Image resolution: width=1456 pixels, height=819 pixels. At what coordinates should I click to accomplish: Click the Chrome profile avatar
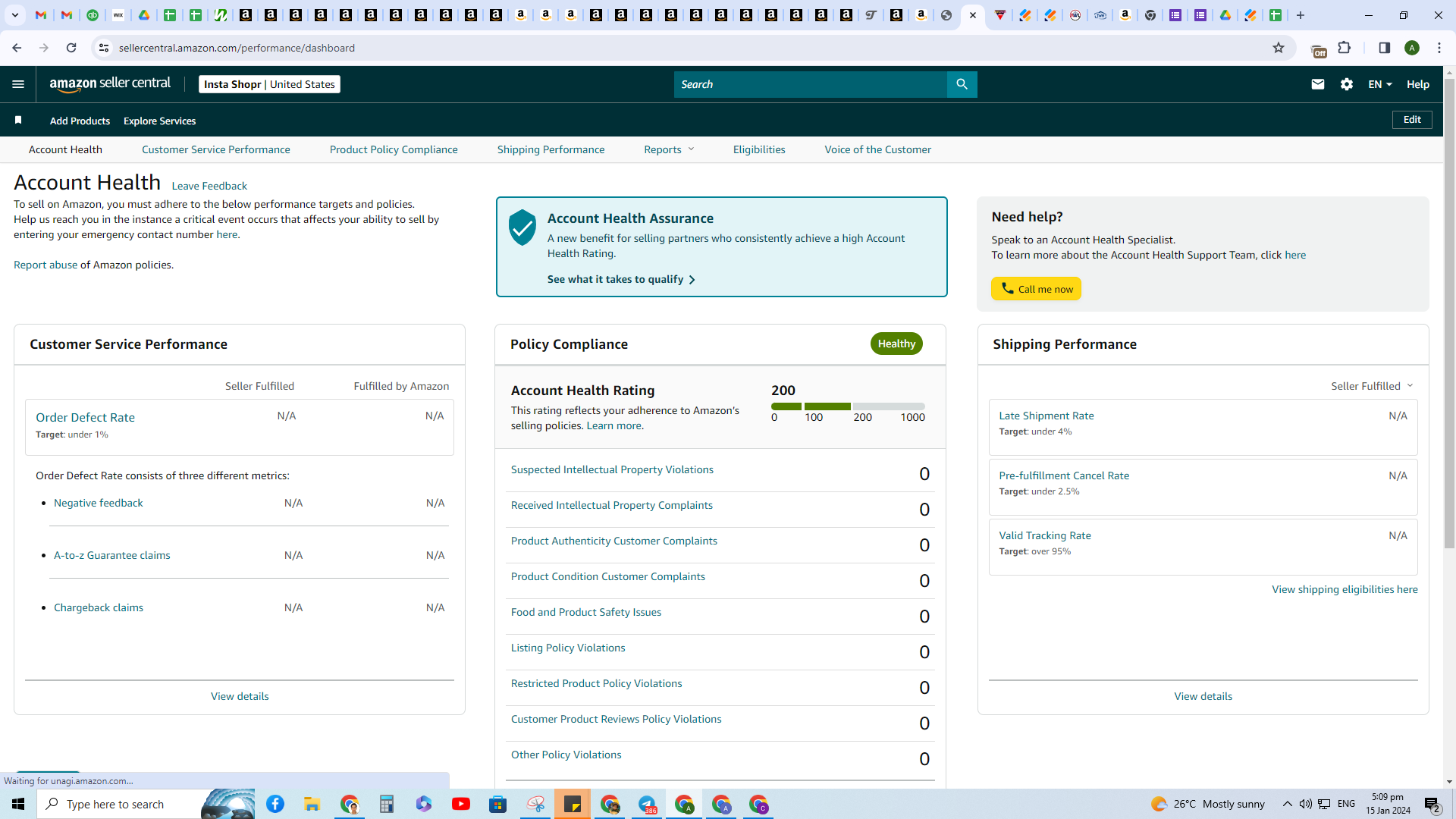[1412, 48]
